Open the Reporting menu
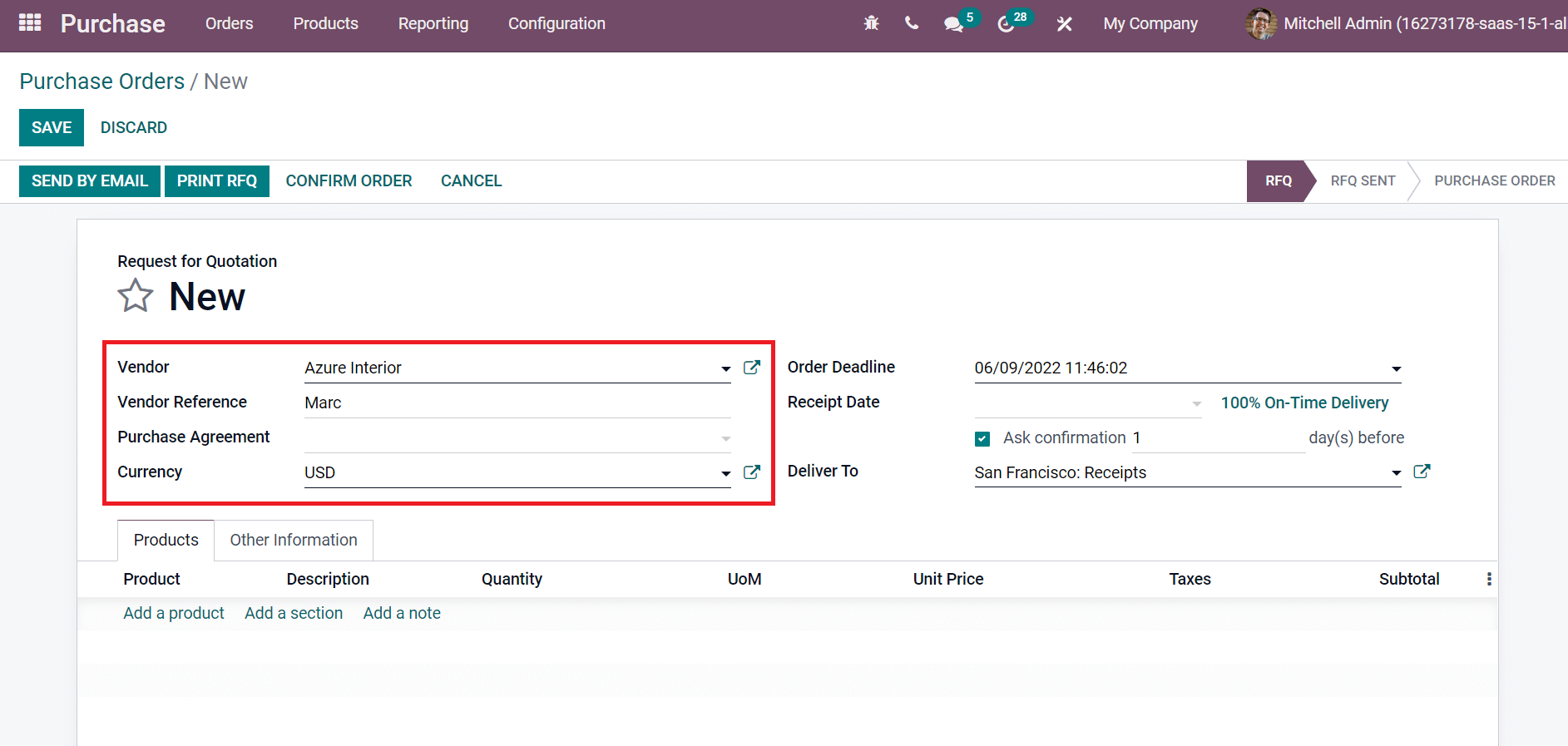Image resolution: width=1568 pixels, height=746 pixels. pos(433,23)
